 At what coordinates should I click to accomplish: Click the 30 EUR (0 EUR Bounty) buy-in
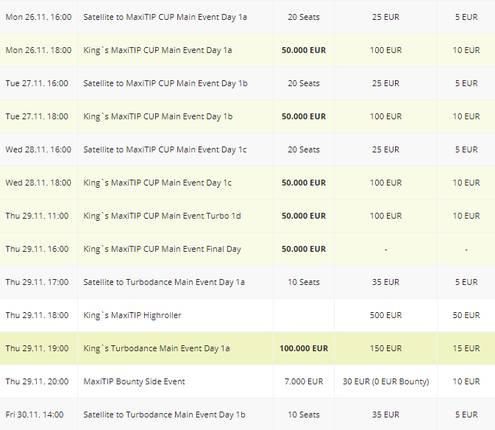(x=386, y=381)
